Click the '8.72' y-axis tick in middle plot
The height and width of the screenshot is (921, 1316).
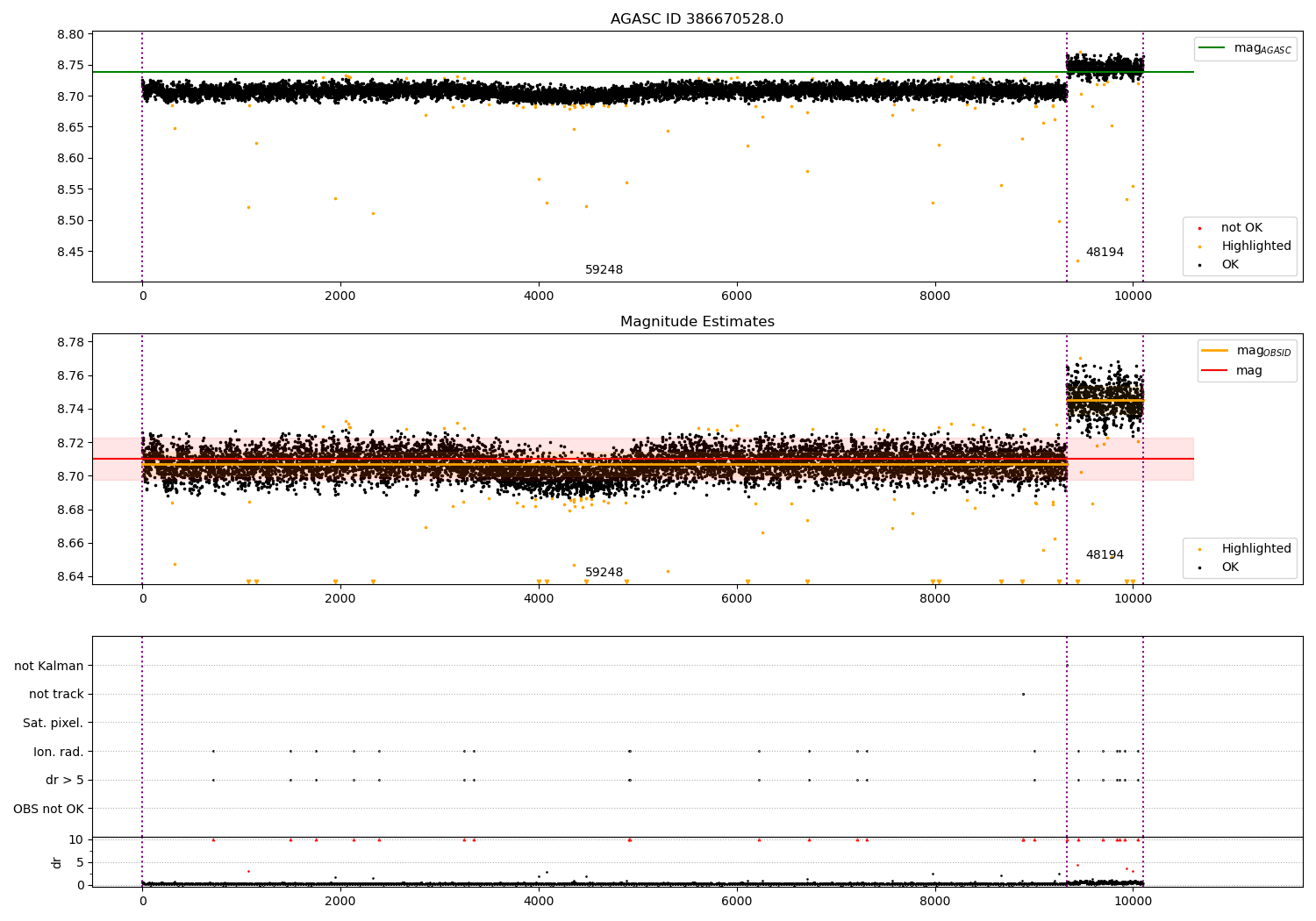click(x=70, y=443)
